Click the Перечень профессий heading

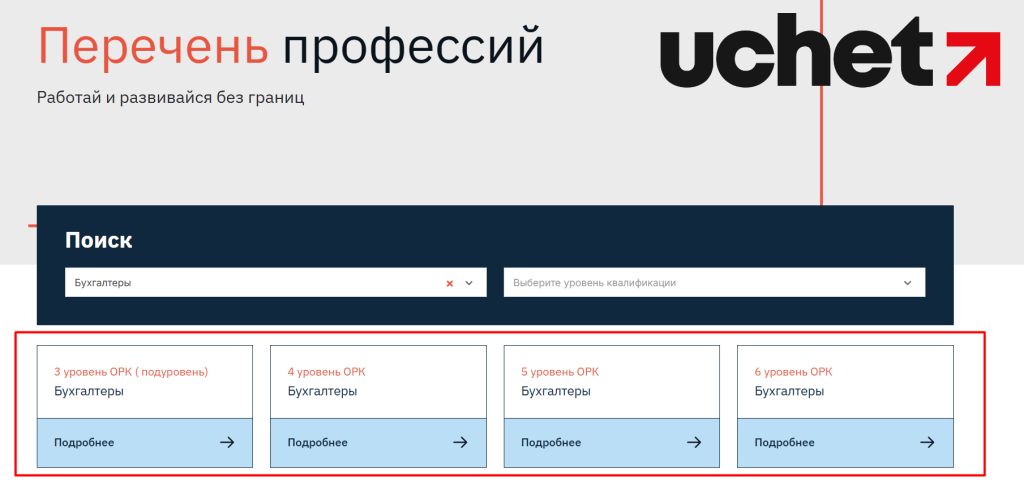click(x=291, y=47)
